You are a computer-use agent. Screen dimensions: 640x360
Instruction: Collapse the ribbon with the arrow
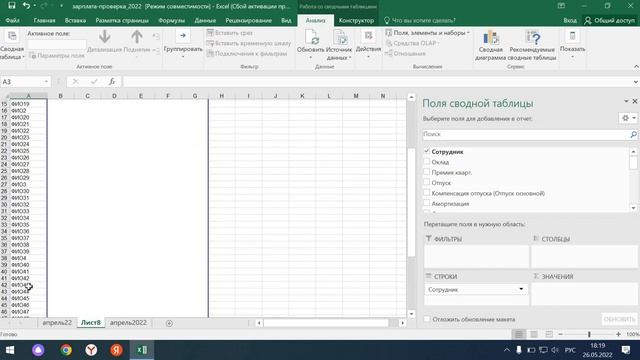click(x=636, y=67)
